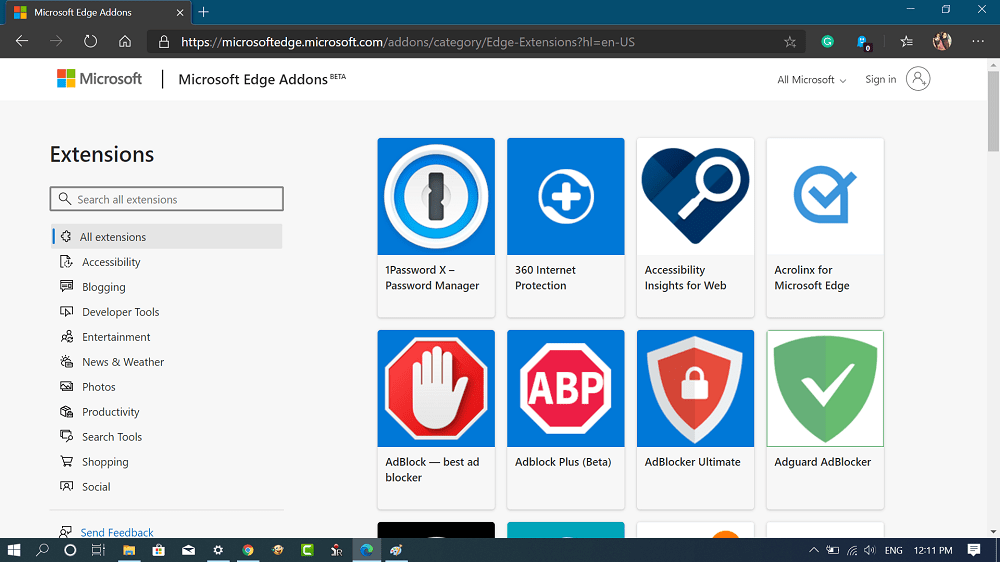The width and height of the screenshot is (1000, 562).
Task: Open Mail app from taskbar
Action: [188, 550]
